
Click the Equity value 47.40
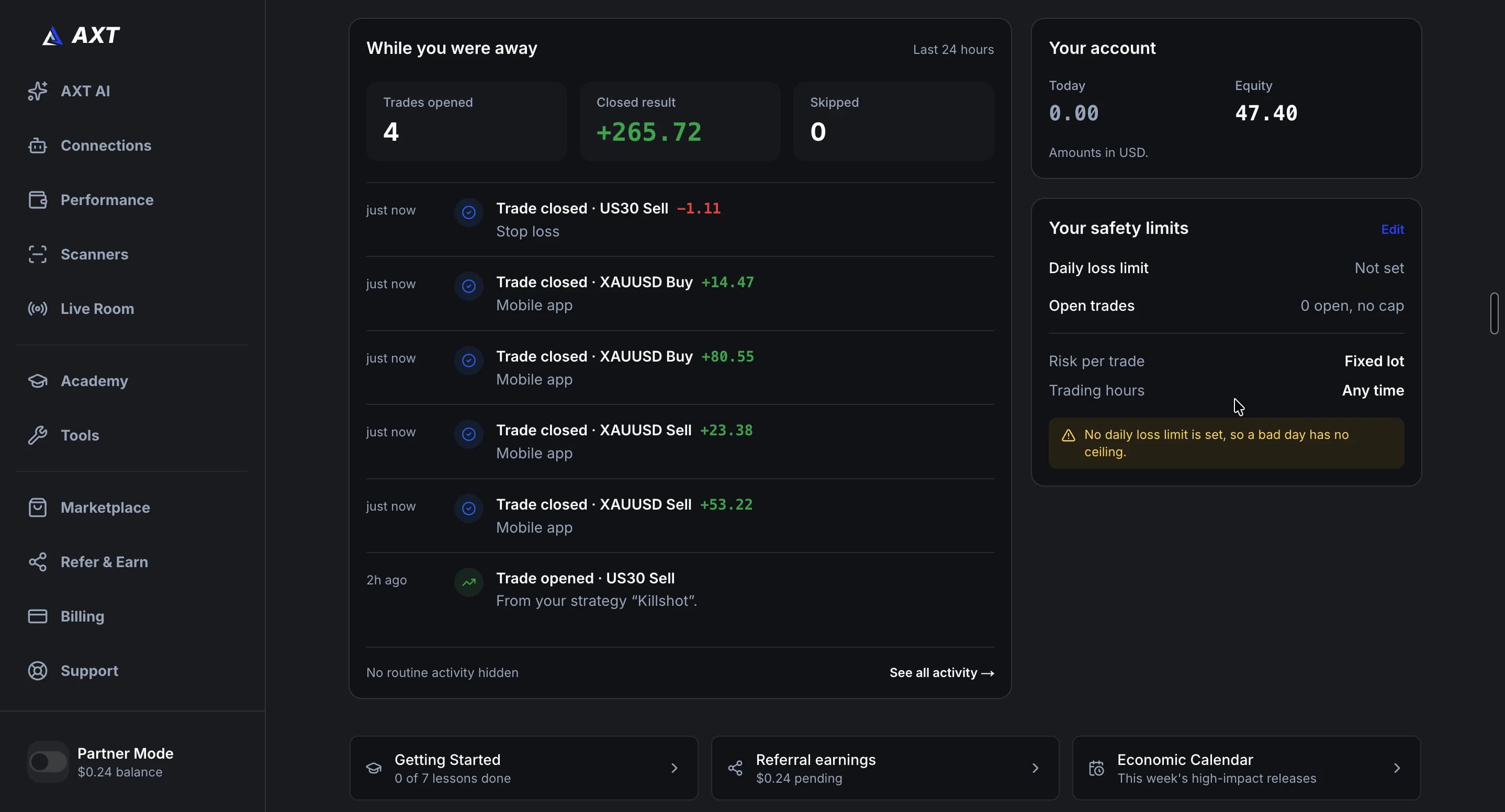[x=1266, y=114]
